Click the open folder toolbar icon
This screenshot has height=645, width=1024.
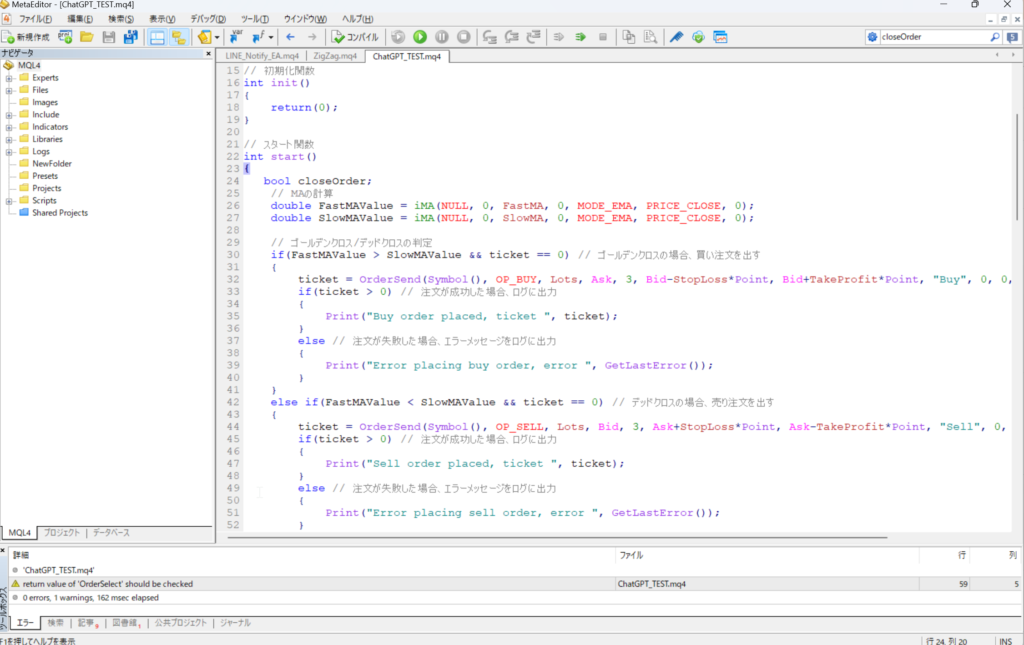click(x=86, y=37)
